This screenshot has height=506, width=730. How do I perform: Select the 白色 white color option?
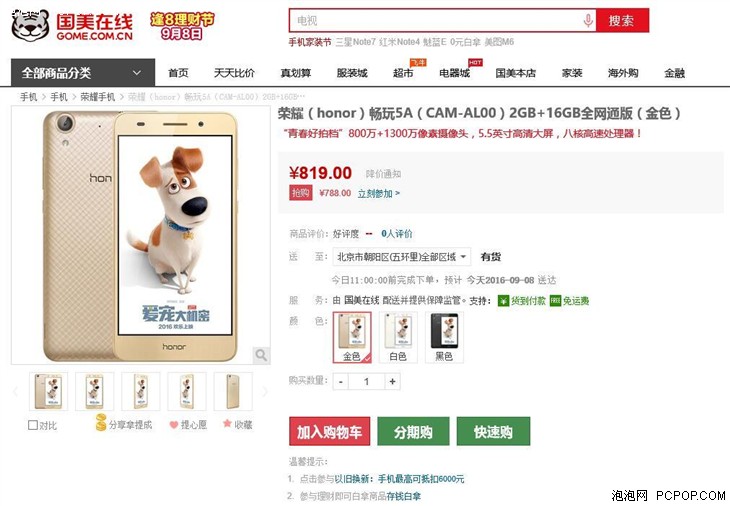[398, 337]
